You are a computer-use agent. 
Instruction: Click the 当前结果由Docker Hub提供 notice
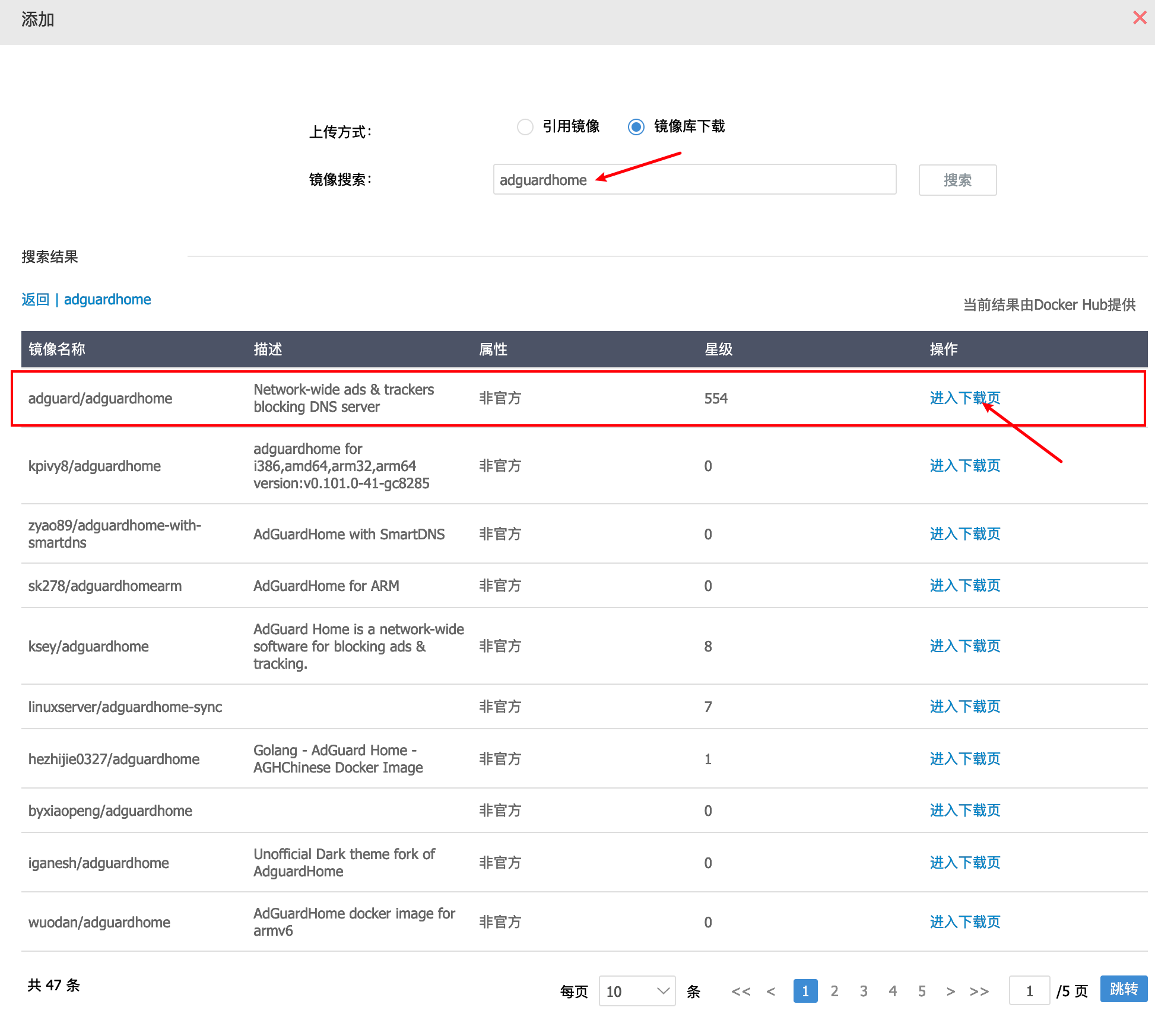(x=1049, y=304)
